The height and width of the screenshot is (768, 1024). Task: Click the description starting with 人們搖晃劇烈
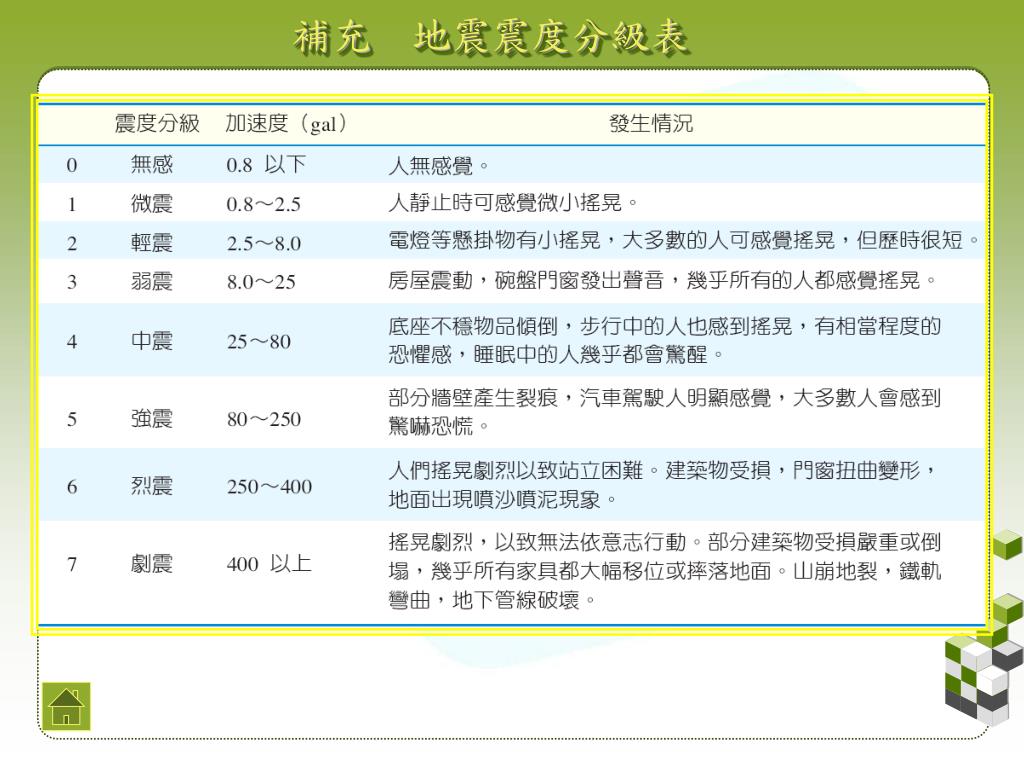664,485
